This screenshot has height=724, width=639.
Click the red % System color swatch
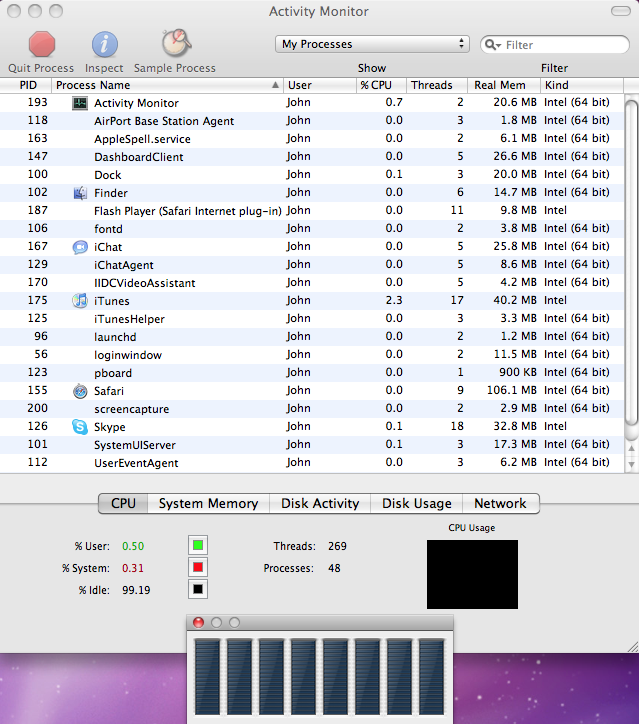coord(198,567)
